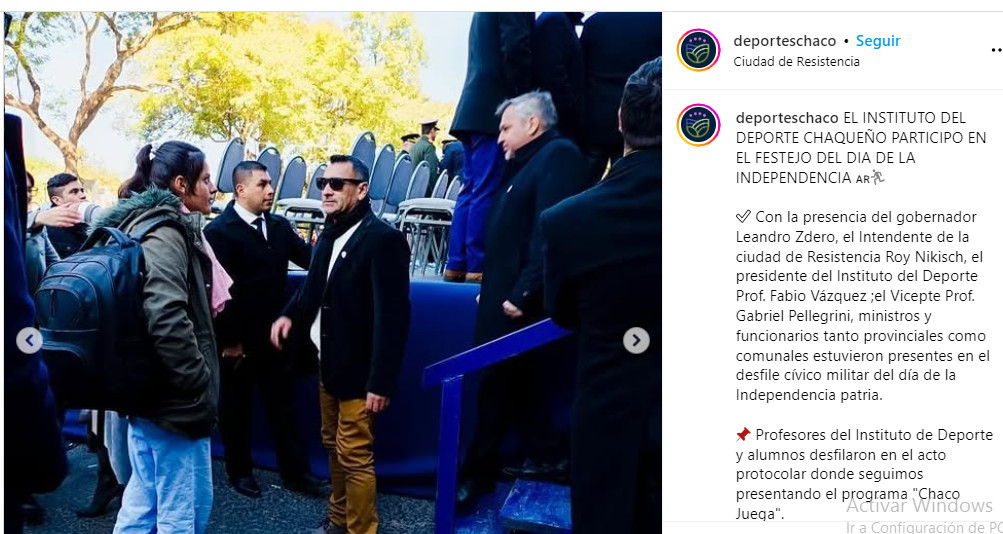1003x534 pixels.
Task: Click the red pushpin emoji in caption
Action: [743, 436]
